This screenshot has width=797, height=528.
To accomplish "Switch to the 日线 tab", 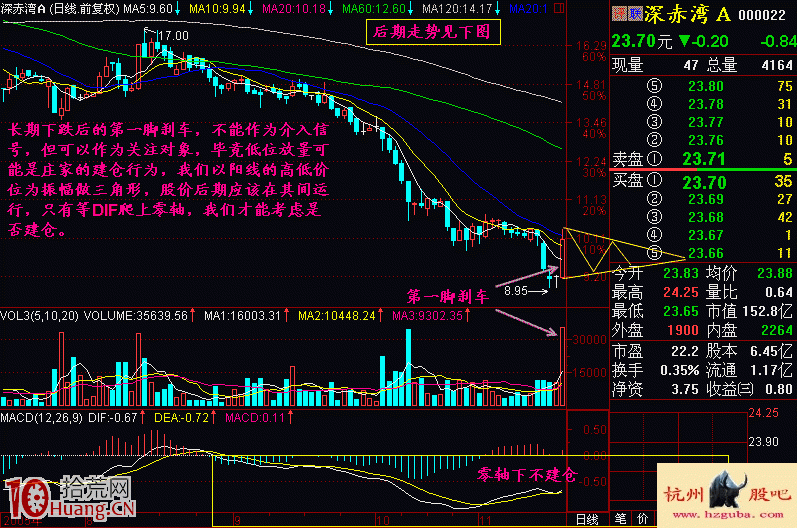I will click(x=587, y=519).
